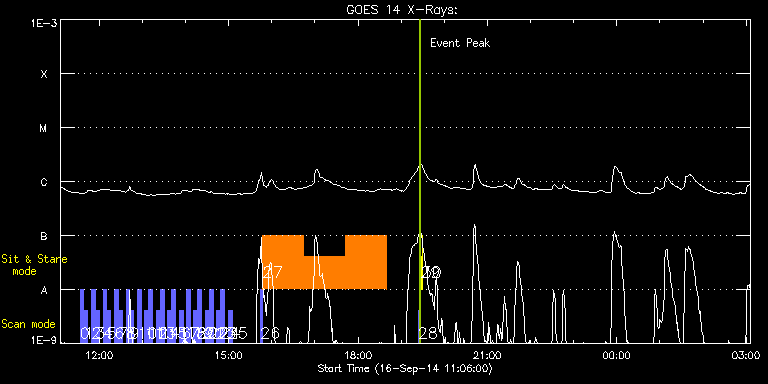
Task: Click the M flare class axis label
Action: click(44, 128)
